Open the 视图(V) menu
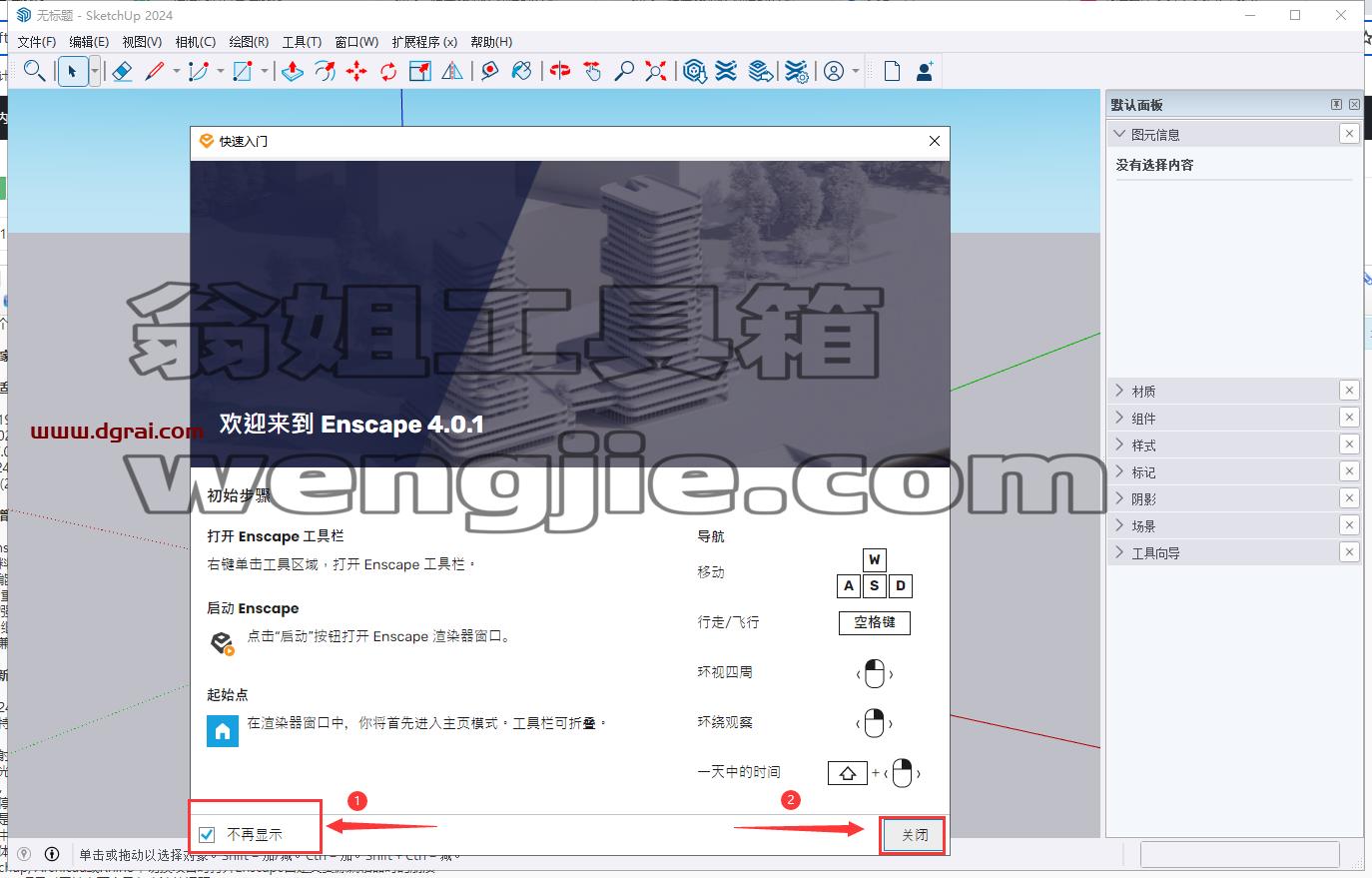 pos(142,41)
